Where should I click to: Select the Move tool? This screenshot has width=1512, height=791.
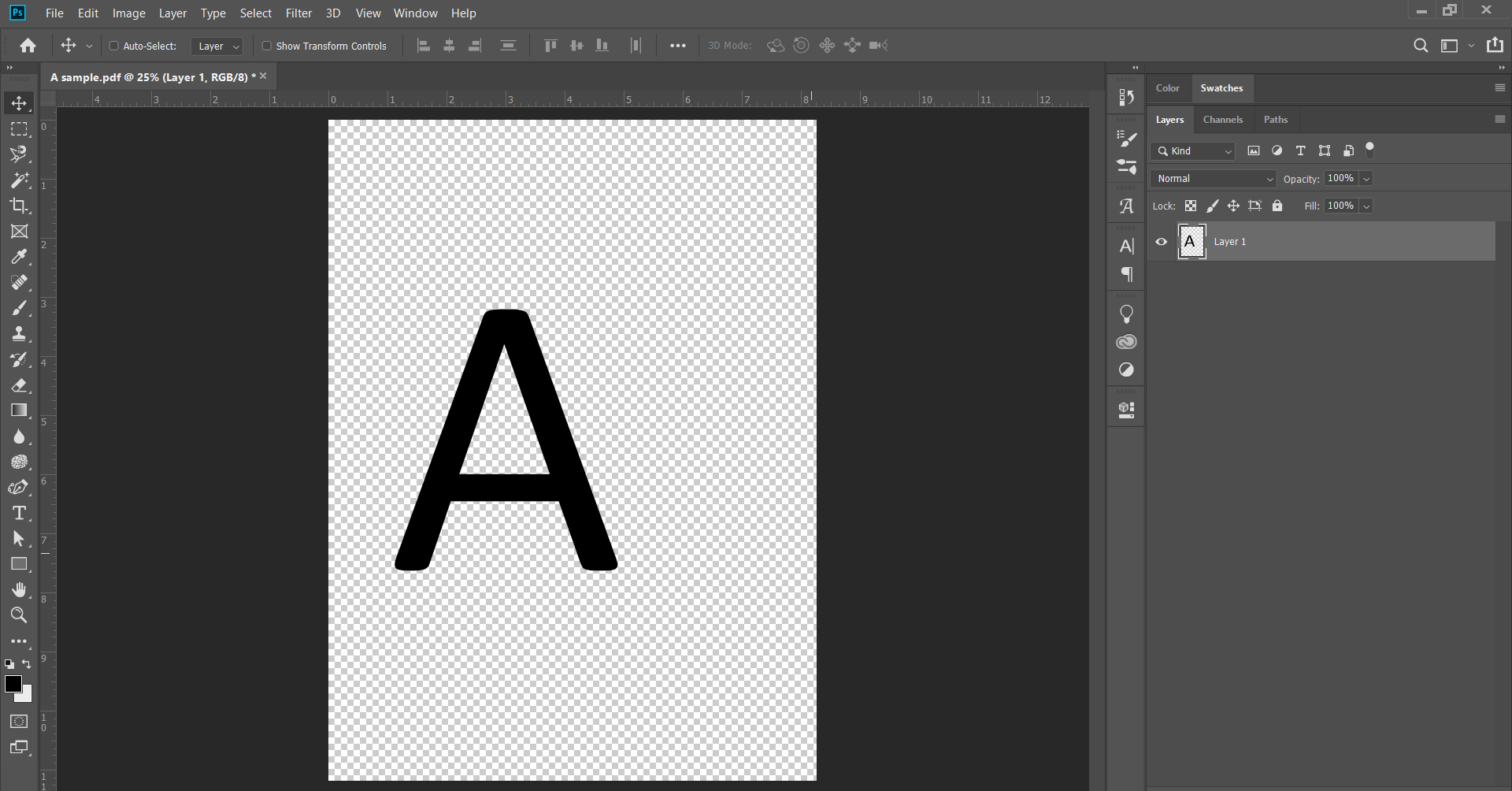(19, 102)
